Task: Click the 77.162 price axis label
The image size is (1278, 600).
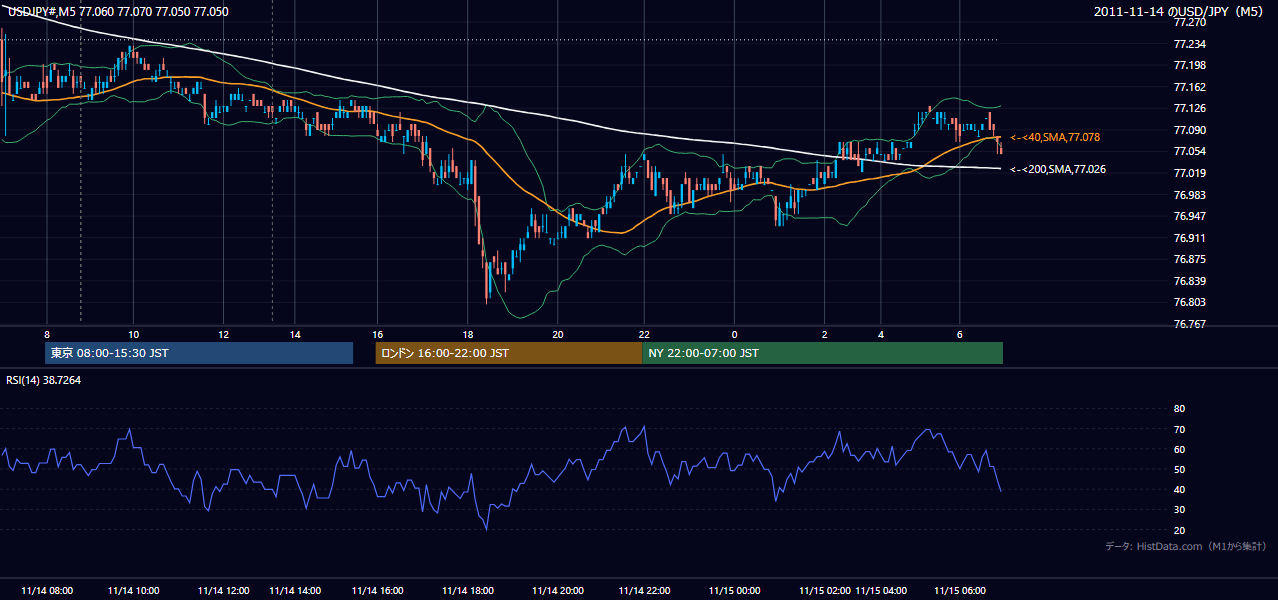Action: point(1189,87)
